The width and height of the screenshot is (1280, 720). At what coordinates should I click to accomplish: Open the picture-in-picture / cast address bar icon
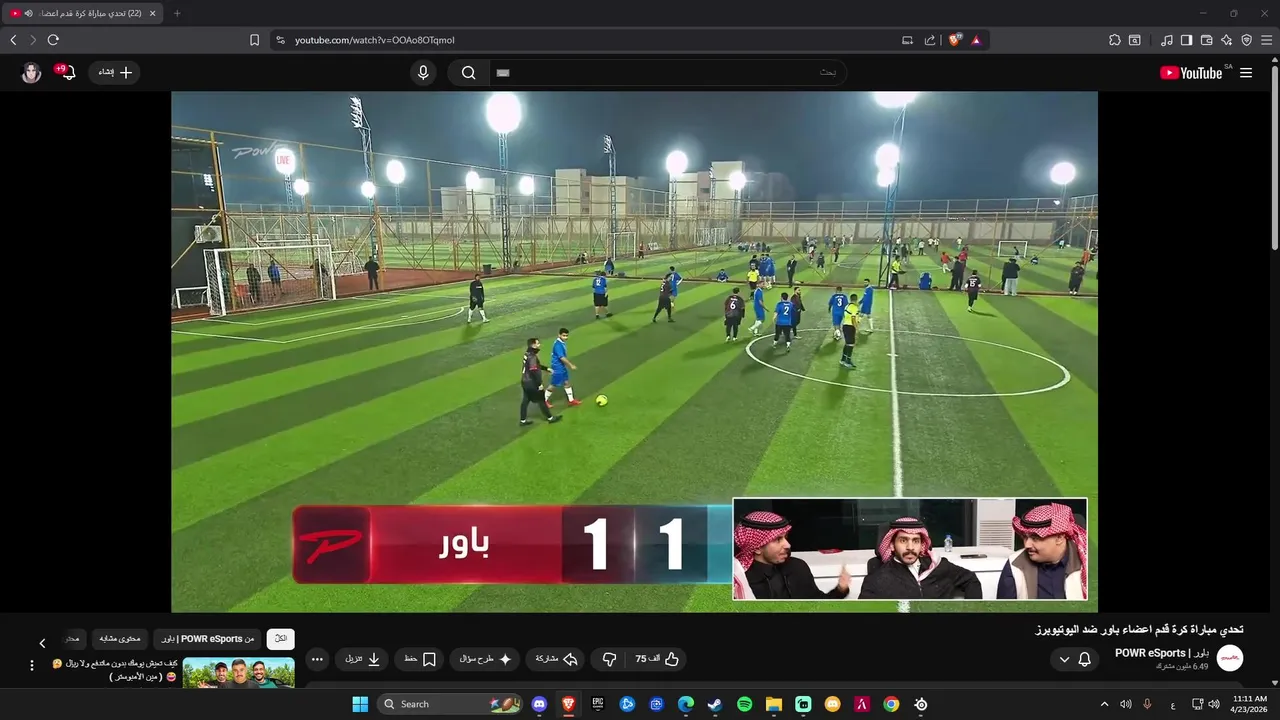907,40
